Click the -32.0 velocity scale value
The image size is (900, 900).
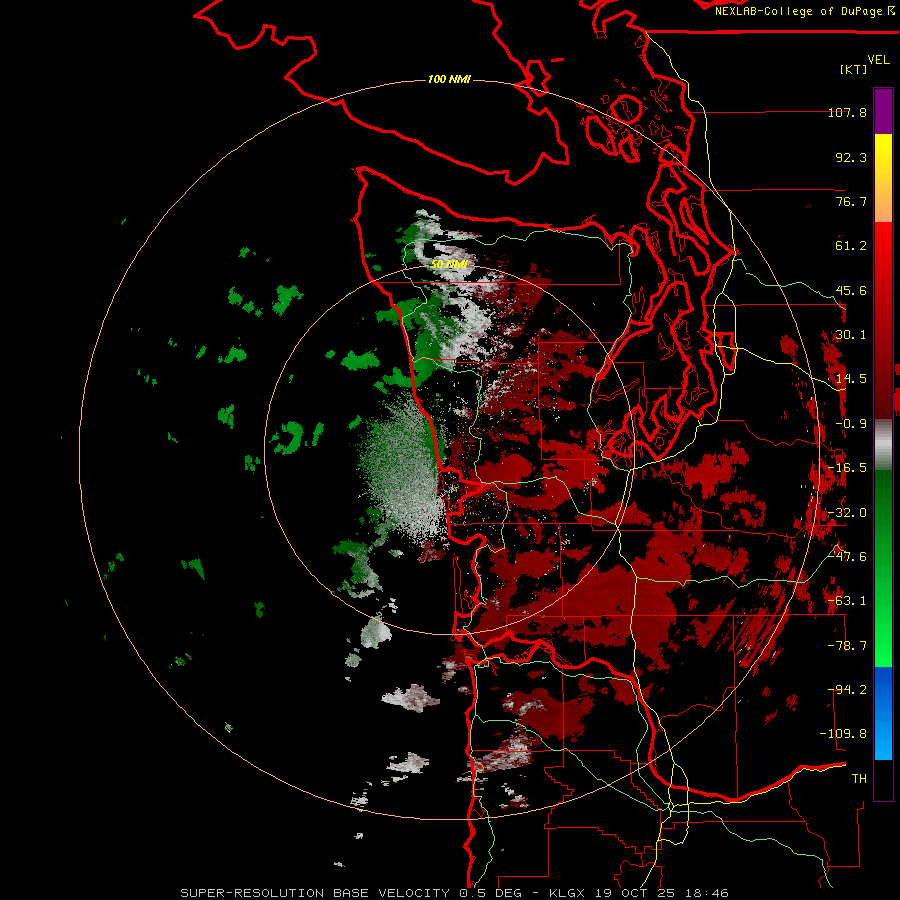(x=847, y=513)
